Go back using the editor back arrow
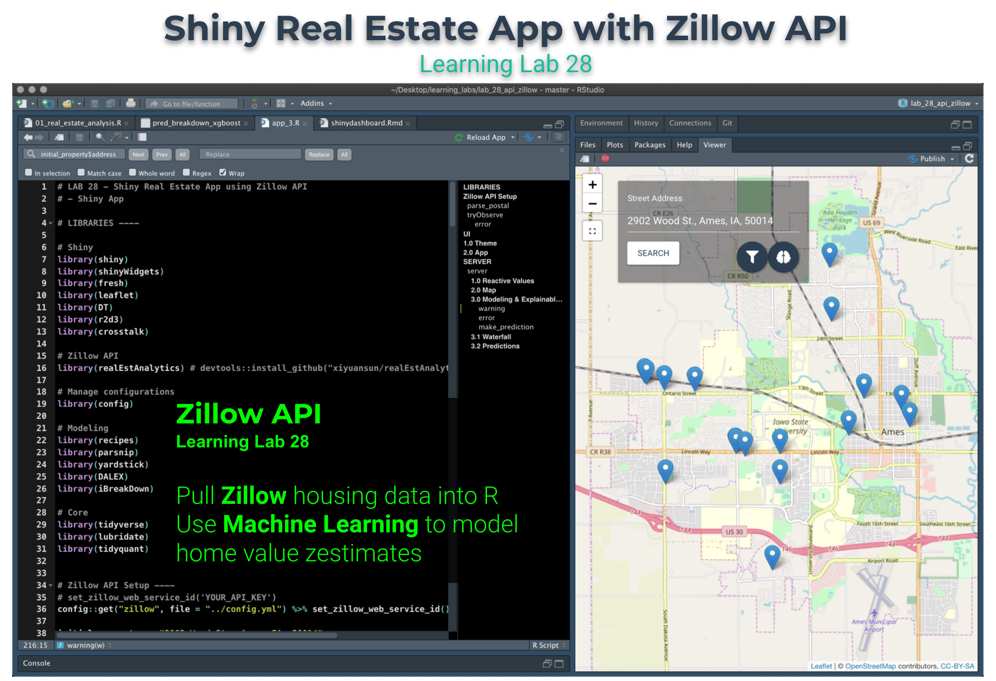 28,137
